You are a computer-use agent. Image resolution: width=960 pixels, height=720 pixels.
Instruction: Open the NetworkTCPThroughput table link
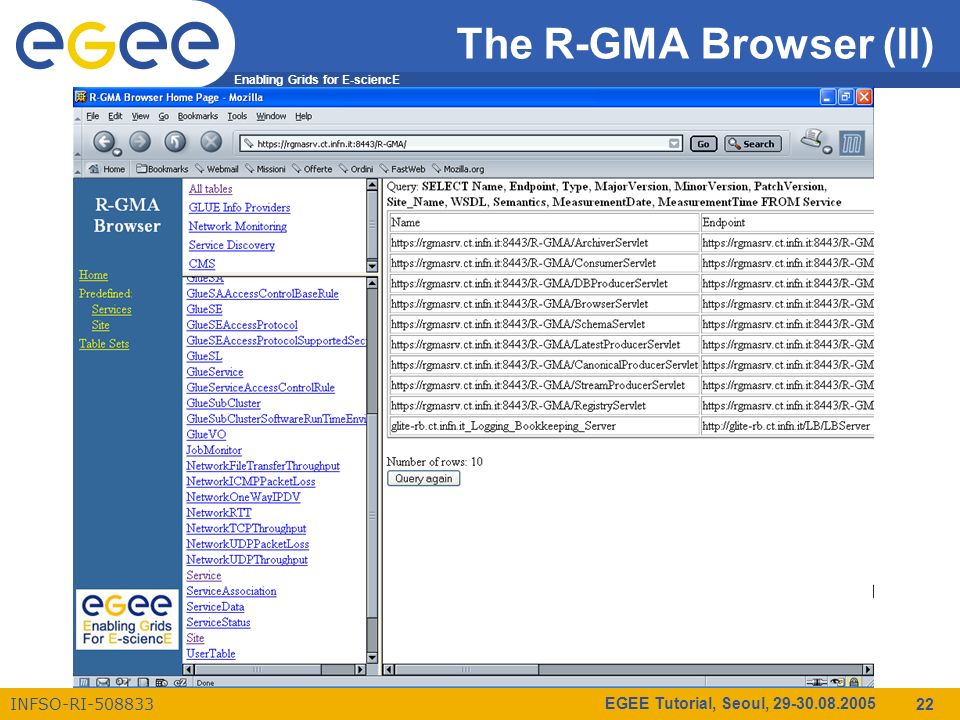tap(246, 528)
